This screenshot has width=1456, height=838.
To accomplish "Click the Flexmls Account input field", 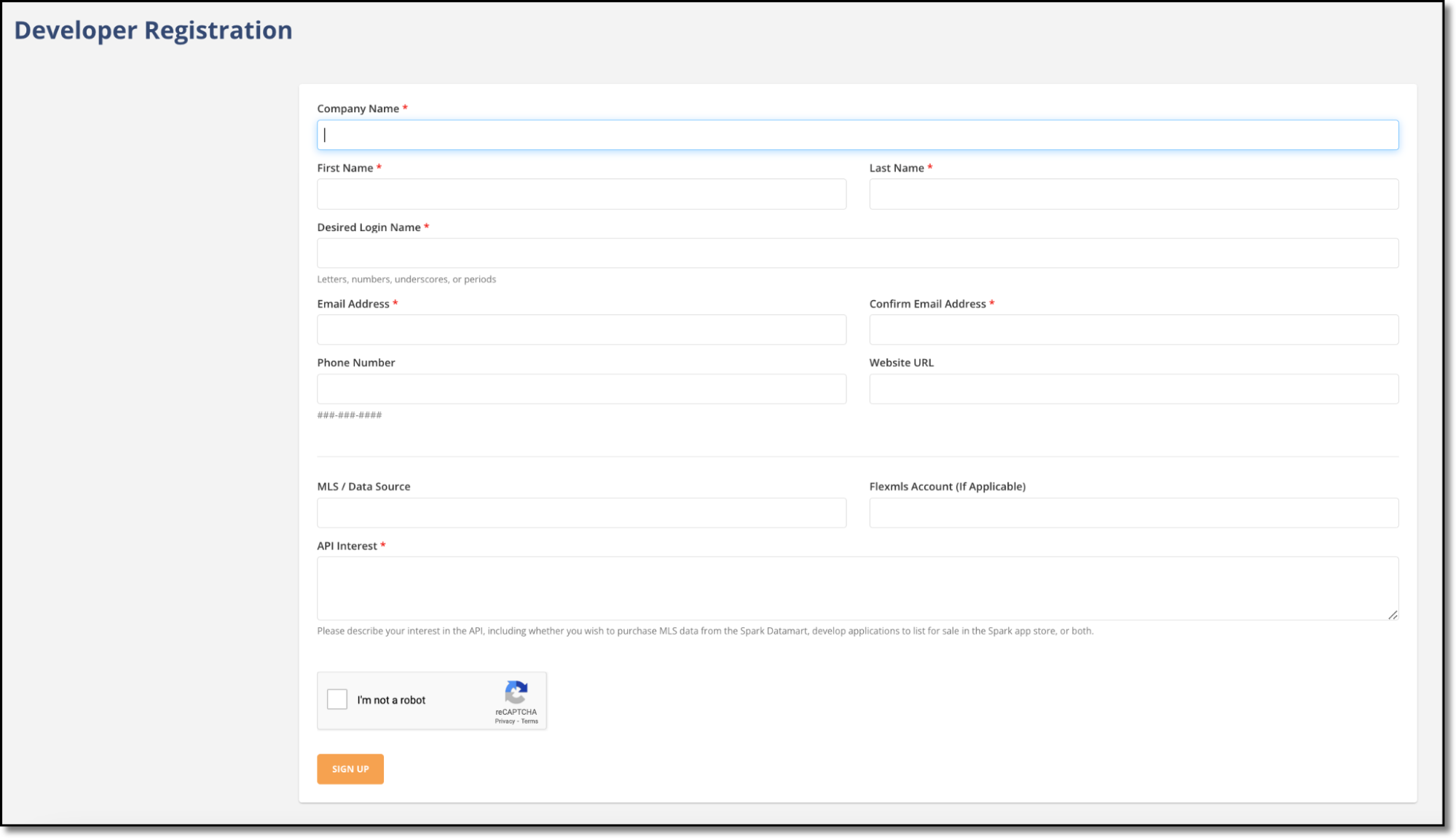I will pos(1133,513).
